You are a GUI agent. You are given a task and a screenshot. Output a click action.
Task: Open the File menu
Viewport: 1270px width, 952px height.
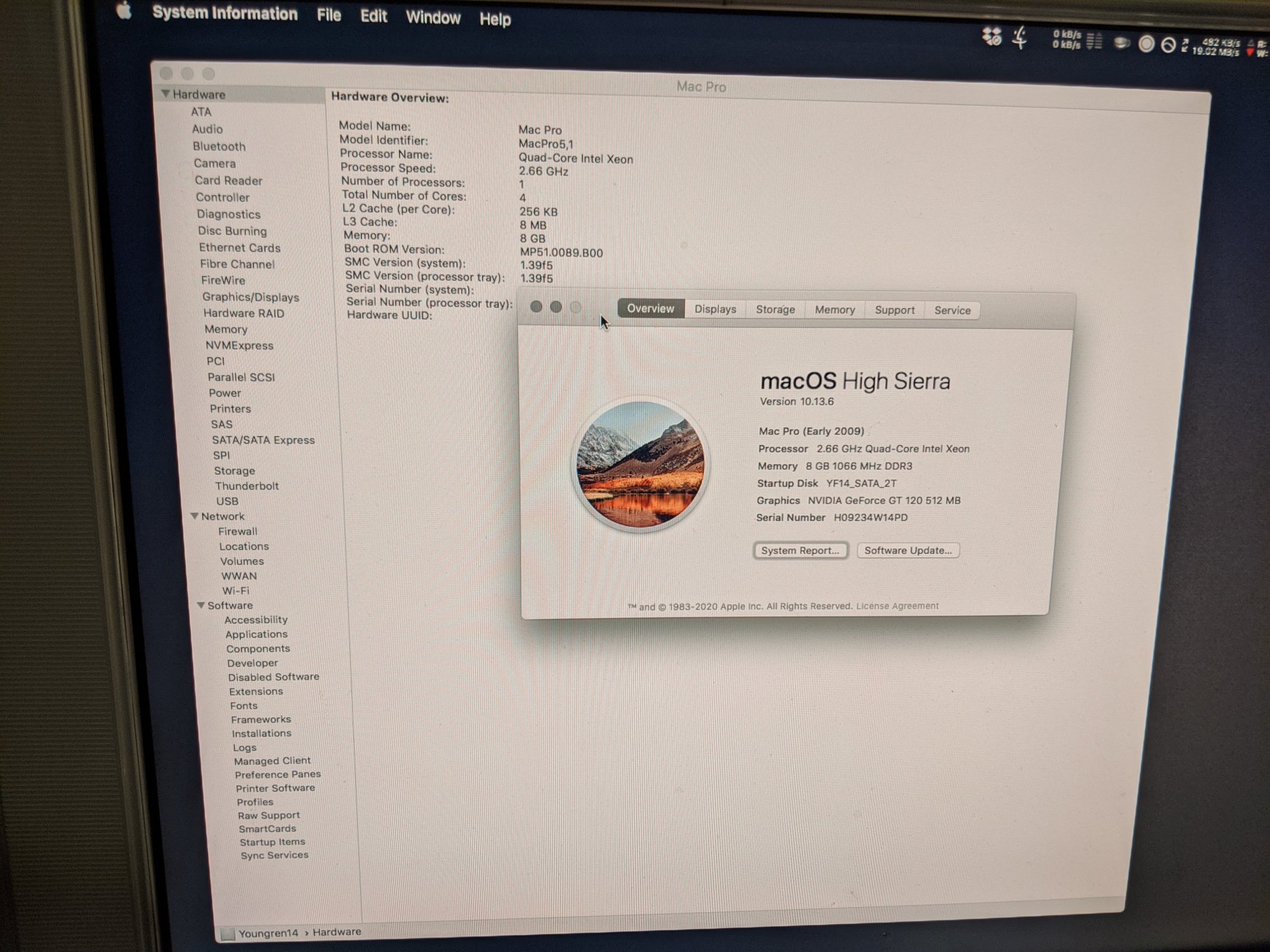tap(329, 15)
